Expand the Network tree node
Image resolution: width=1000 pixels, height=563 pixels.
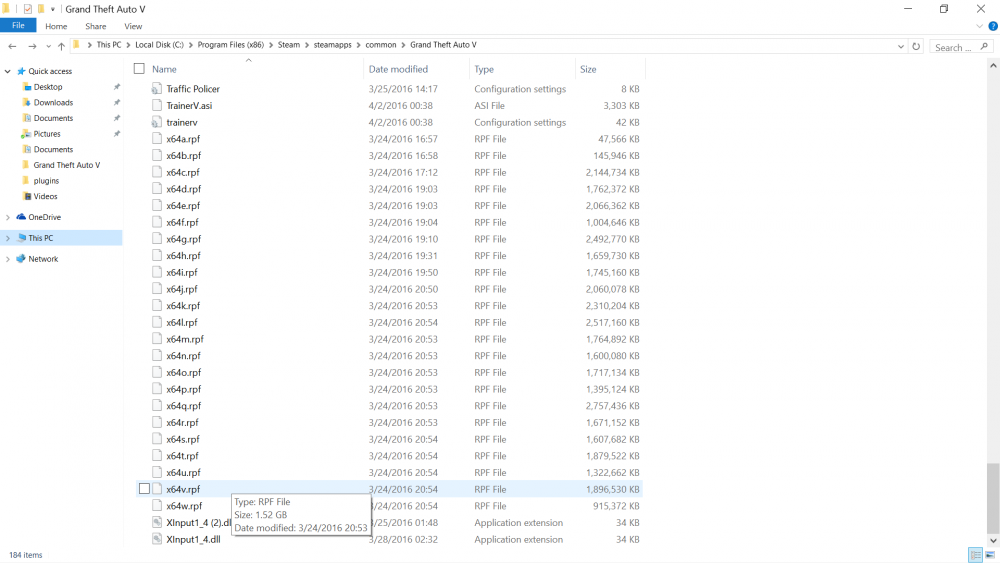pos(8,260)
